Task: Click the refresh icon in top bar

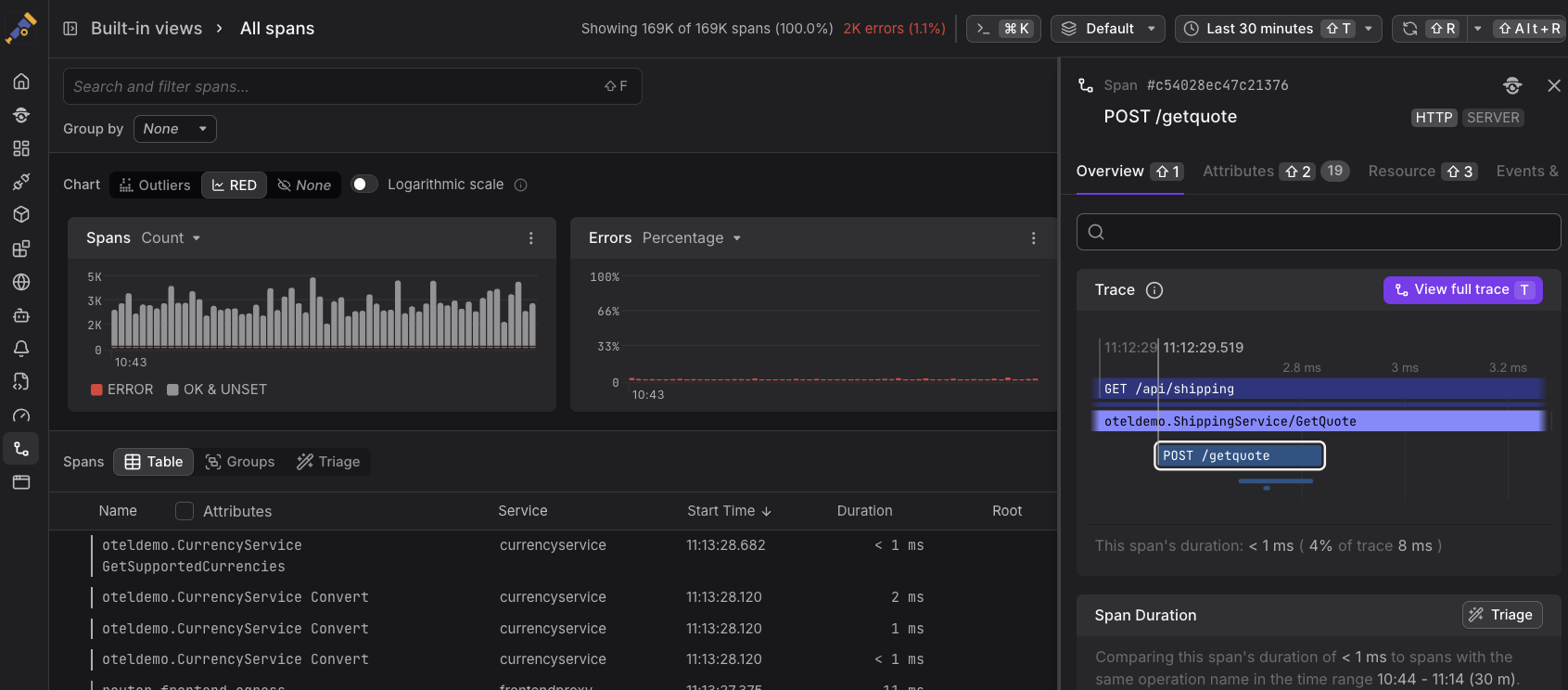Action: point(1409,29)
